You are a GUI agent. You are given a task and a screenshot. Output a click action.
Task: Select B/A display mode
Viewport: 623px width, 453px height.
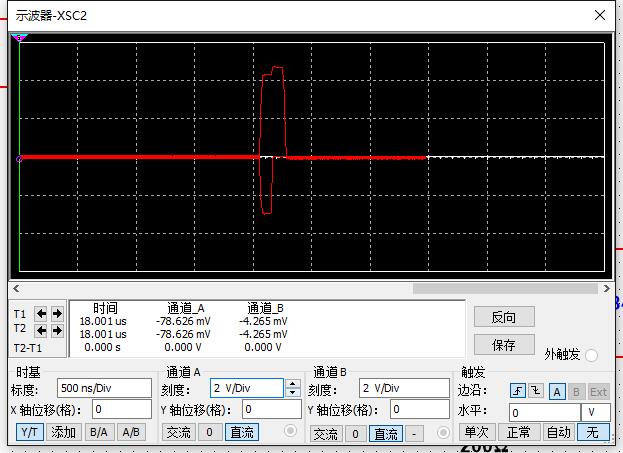tap(99, 432)
